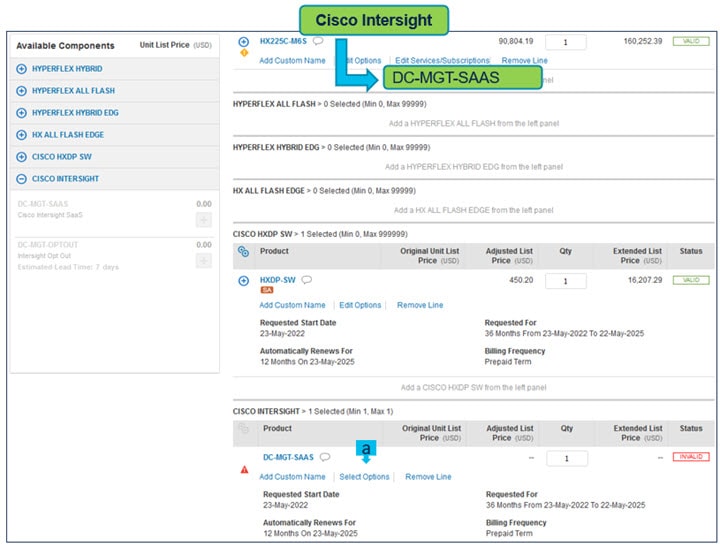Expand the HXDP-SW line plus icon

[244, 281]
